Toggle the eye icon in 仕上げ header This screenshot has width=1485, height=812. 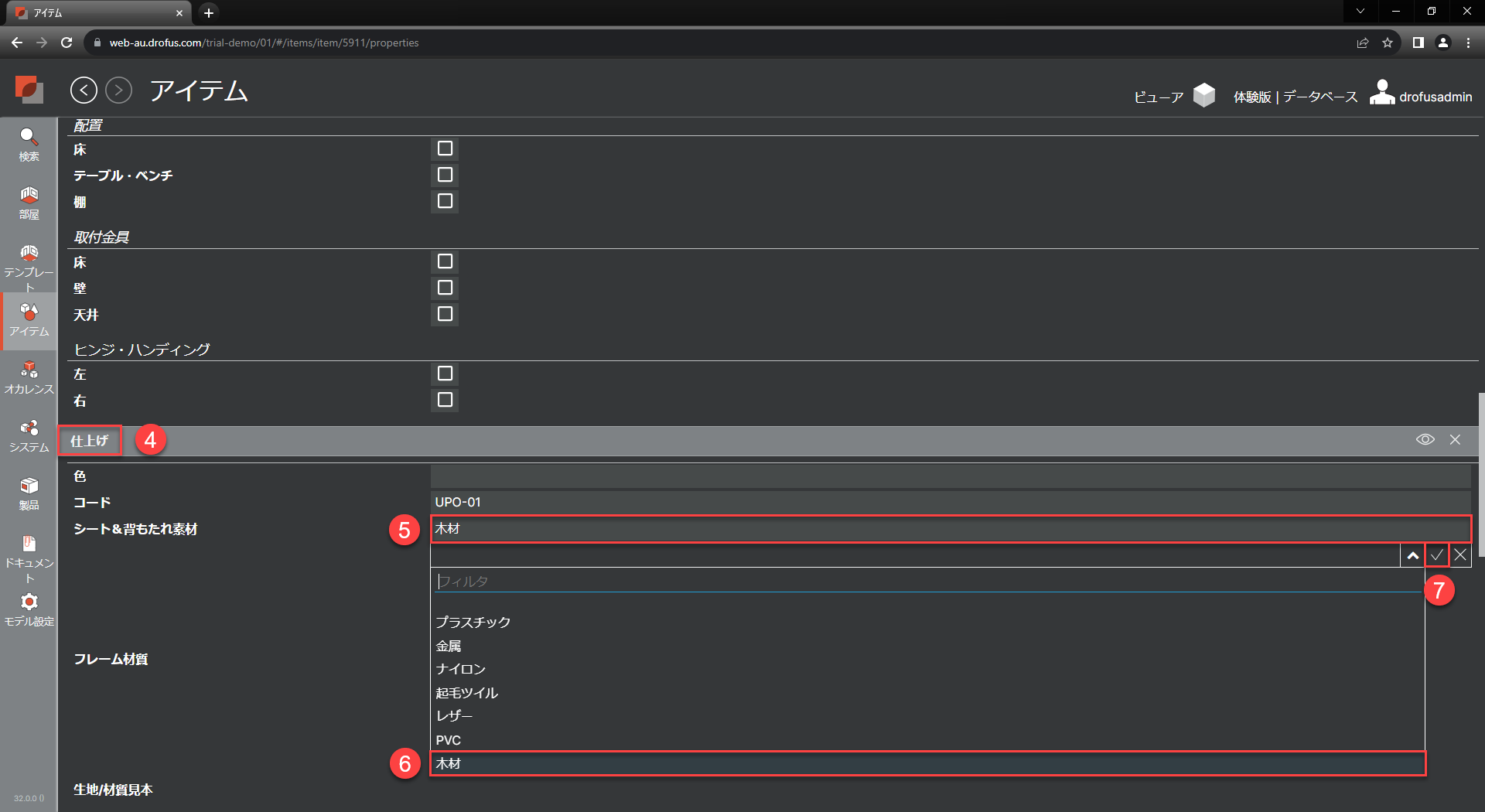pos(1425,439)
